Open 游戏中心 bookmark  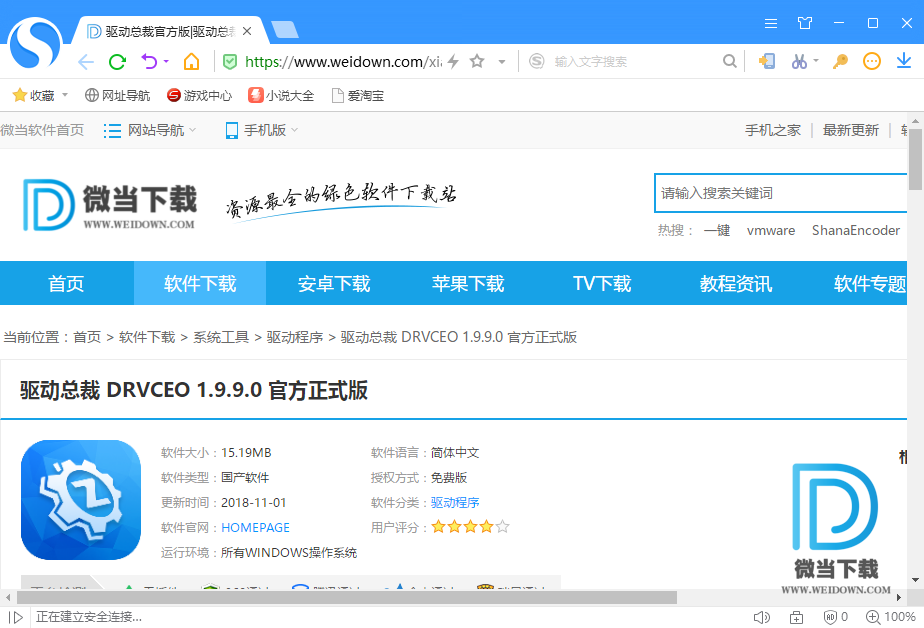click(199, 95)
